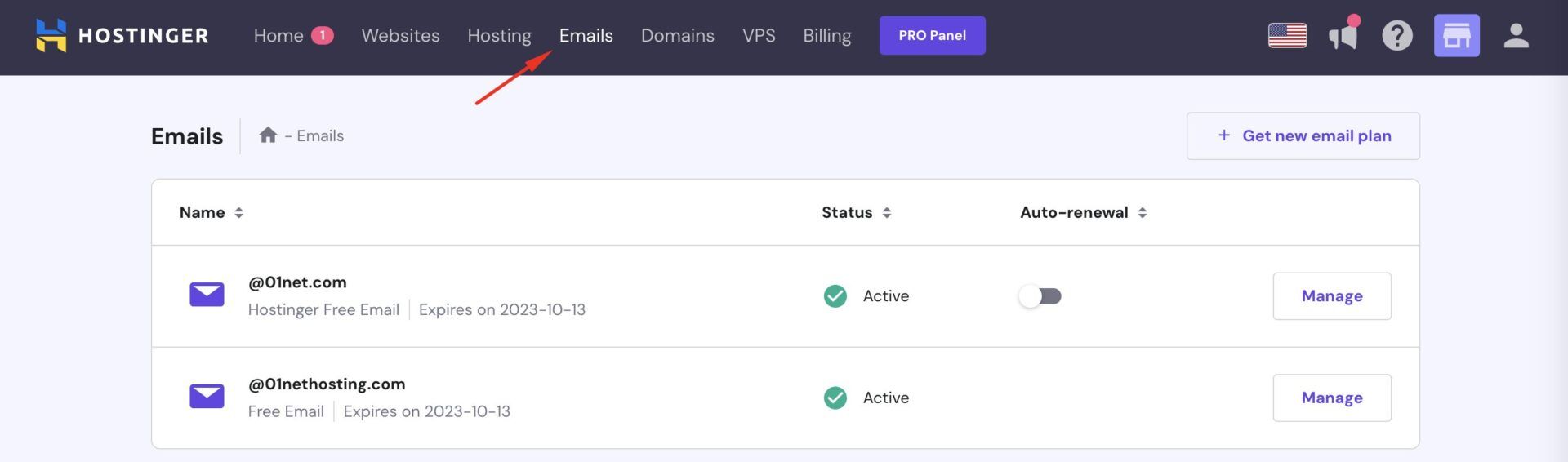Open the announcements megaphone icon
Screen dimensions: 1568x462
(1343, 33)
